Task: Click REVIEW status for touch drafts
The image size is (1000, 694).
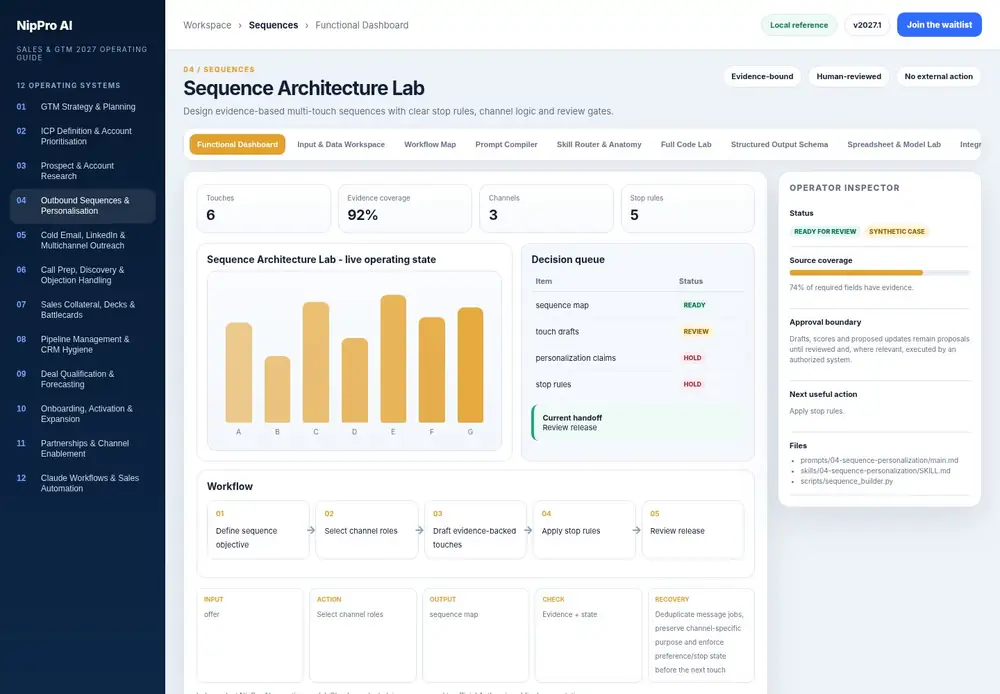Action: [x=696, y=332]
